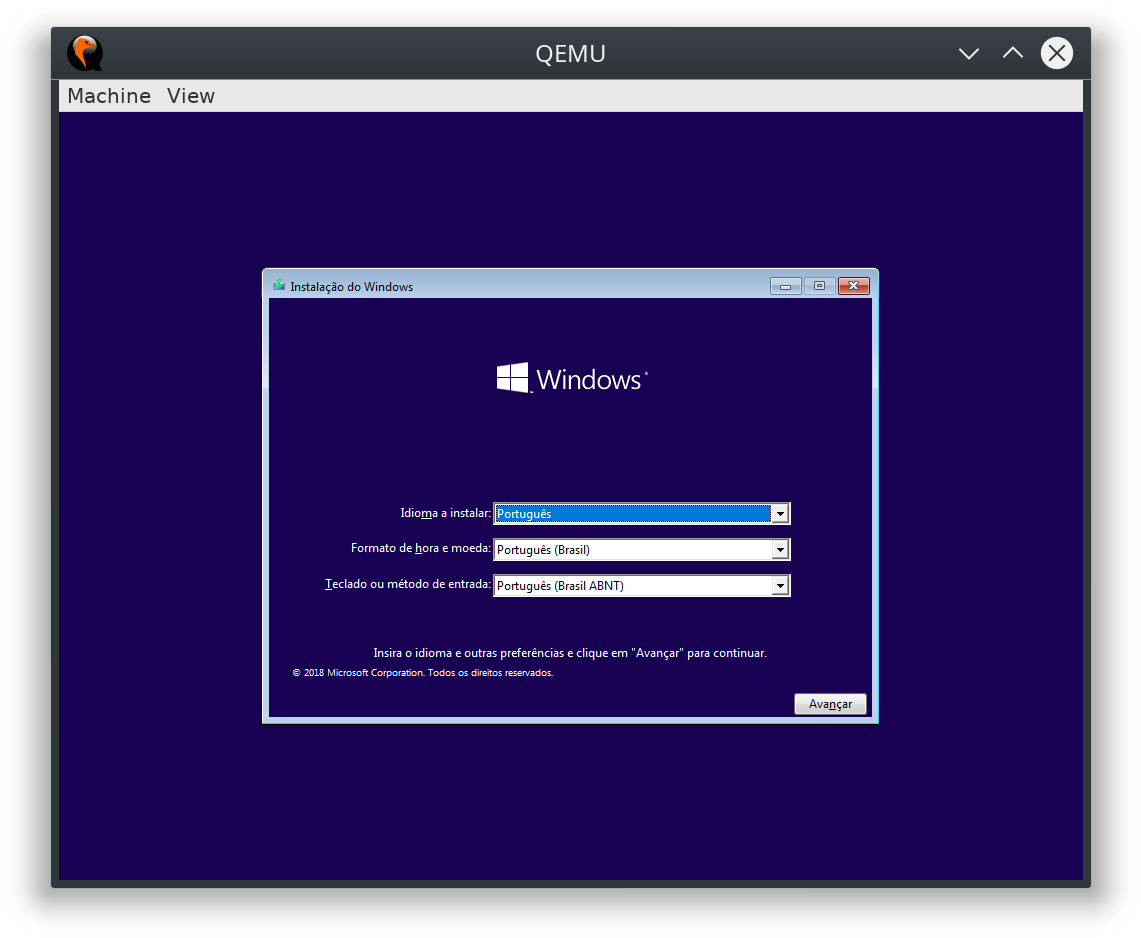Open the Teclado ou método de entrada arrow
This screenshot has width=1141, height=938.
(780, 586)
